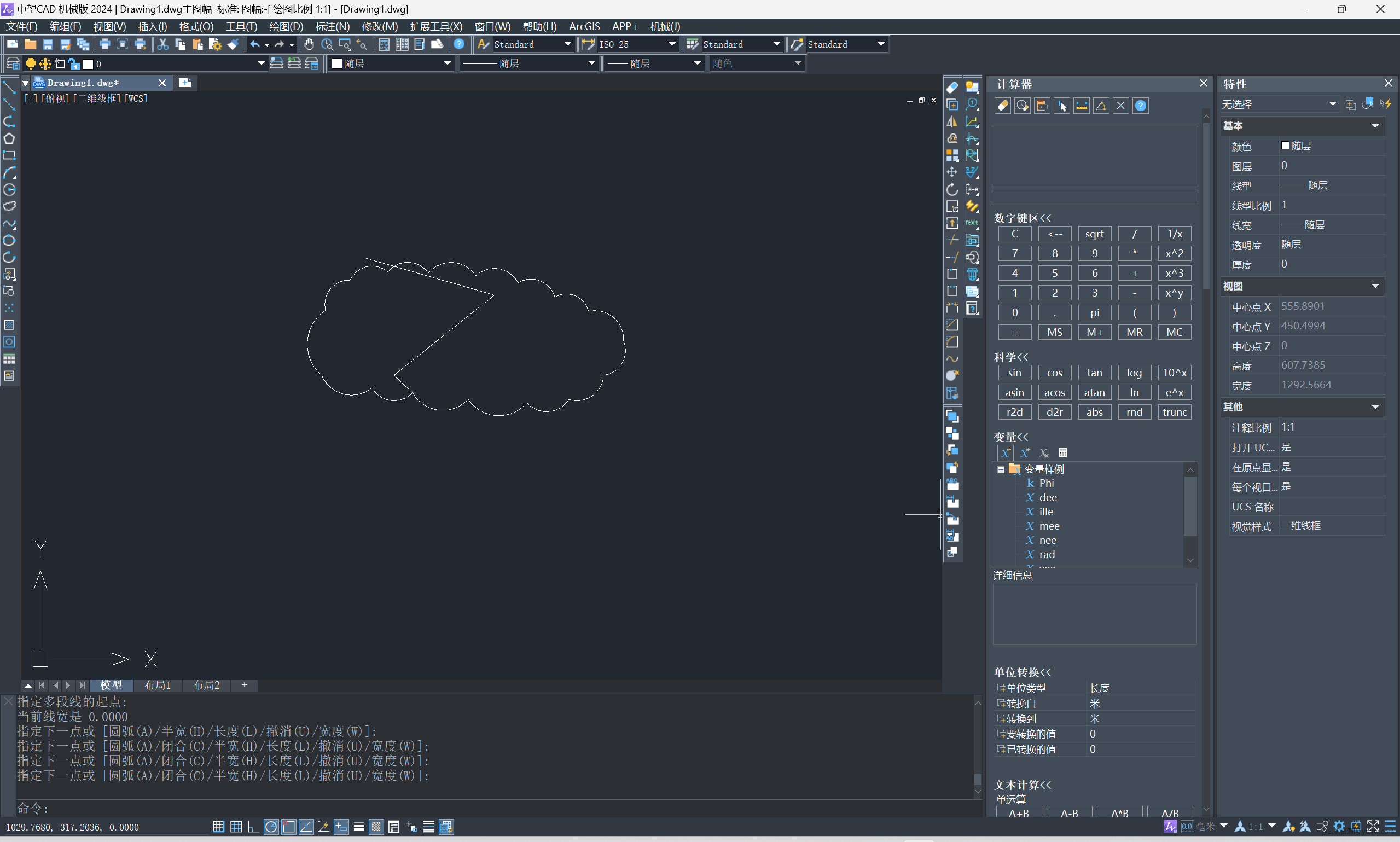Click calculator Clear History clock icon
Screen dimensions: 1400x842
click(1022, 106)
